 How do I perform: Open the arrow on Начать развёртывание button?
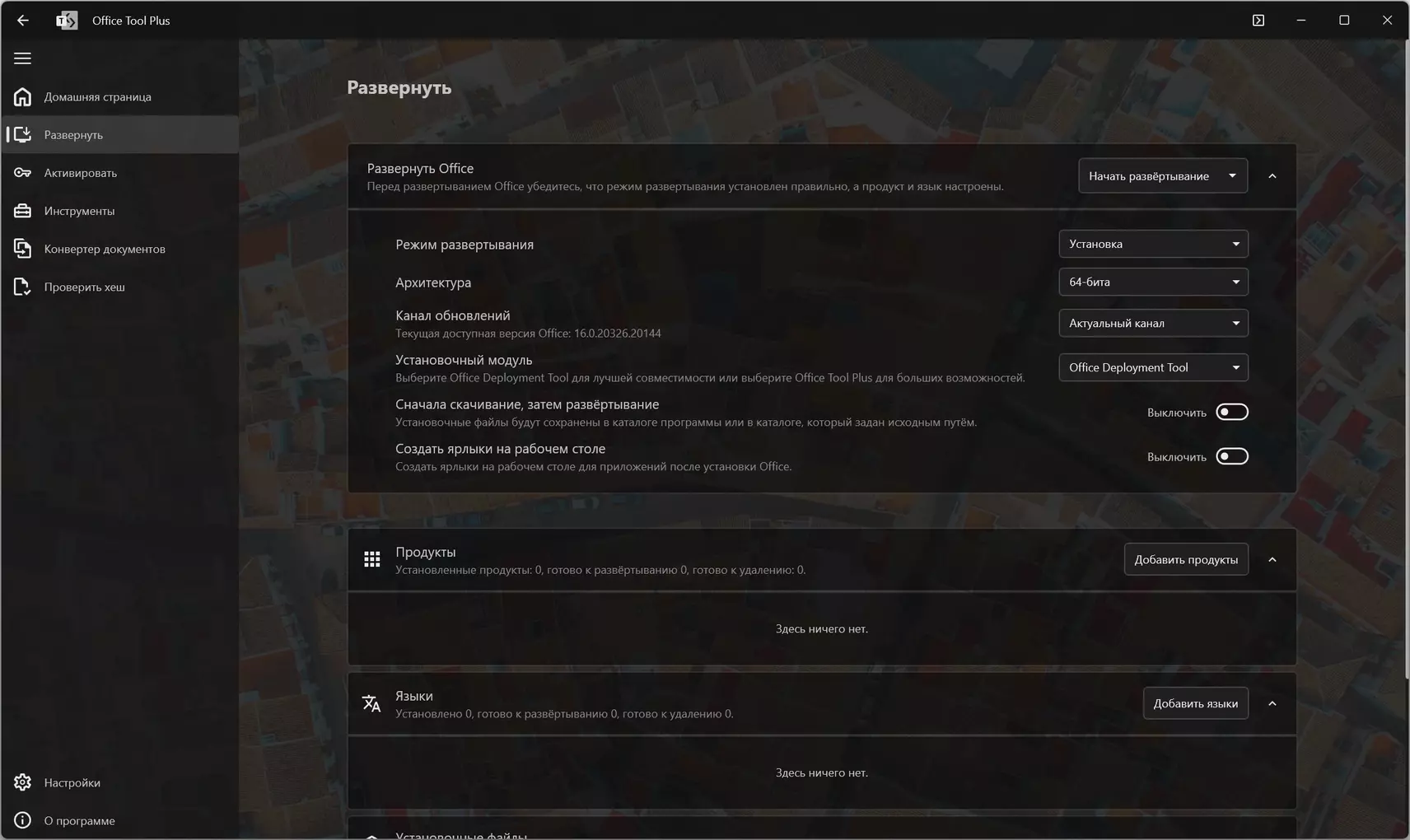(x=1232, y=175)
